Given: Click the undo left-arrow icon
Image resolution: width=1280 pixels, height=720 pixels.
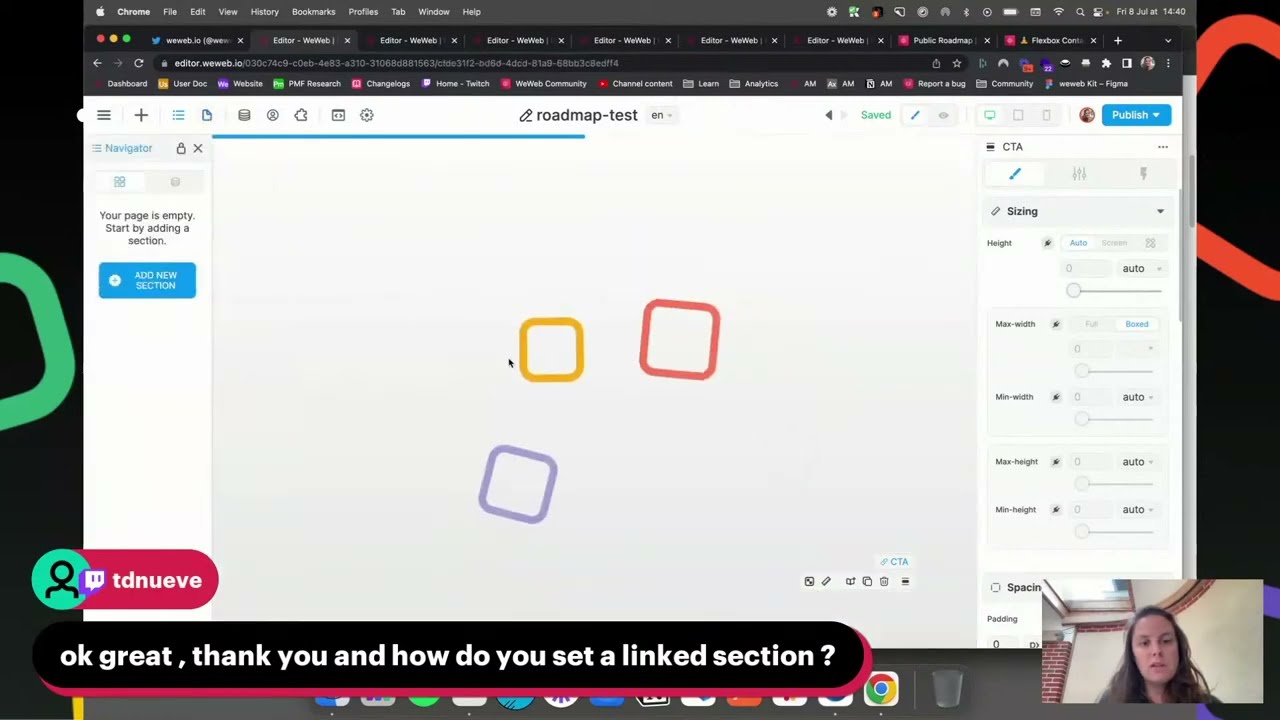Looking at the screenshot, I should pyautogui.click(x=828, y=115).
